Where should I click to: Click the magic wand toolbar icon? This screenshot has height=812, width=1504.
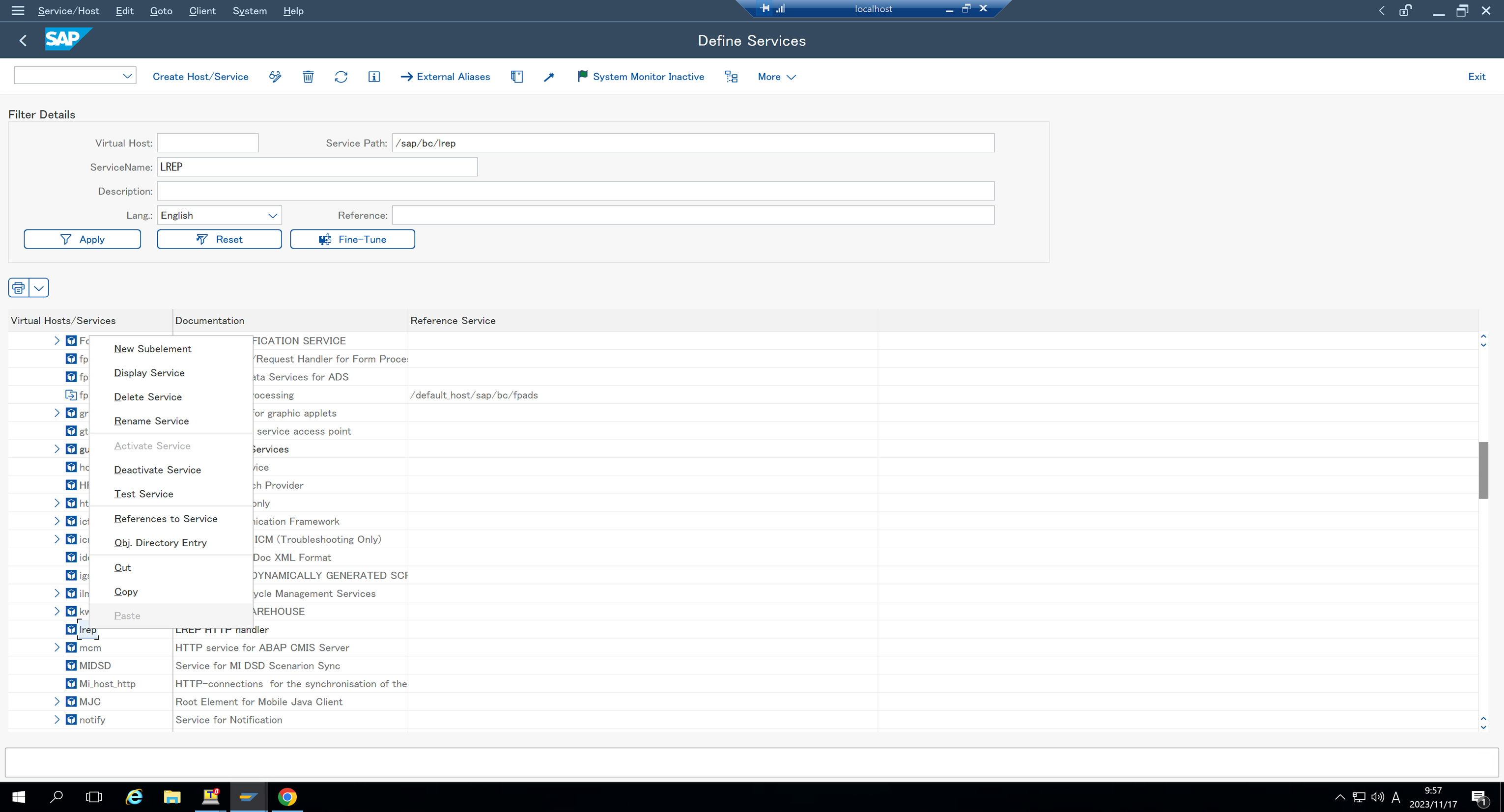point(548,77)
